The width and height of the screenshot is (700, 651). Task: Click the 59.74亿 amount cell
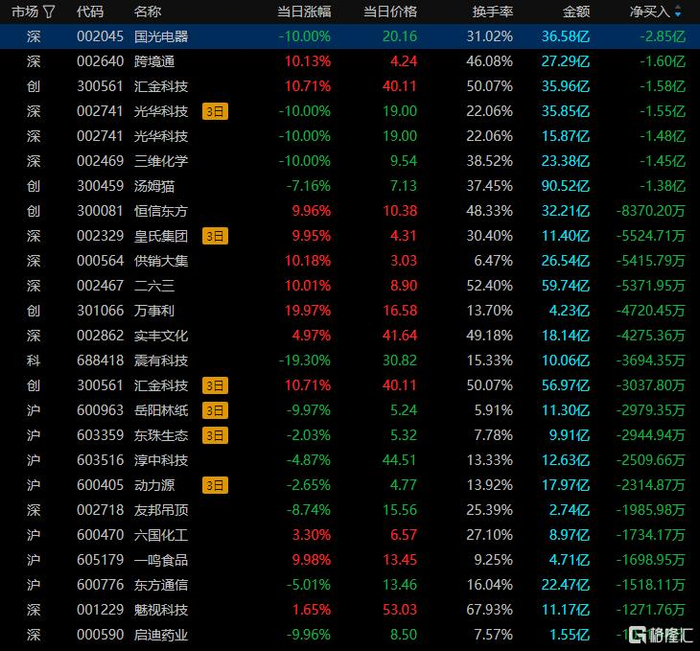[566, 286]
